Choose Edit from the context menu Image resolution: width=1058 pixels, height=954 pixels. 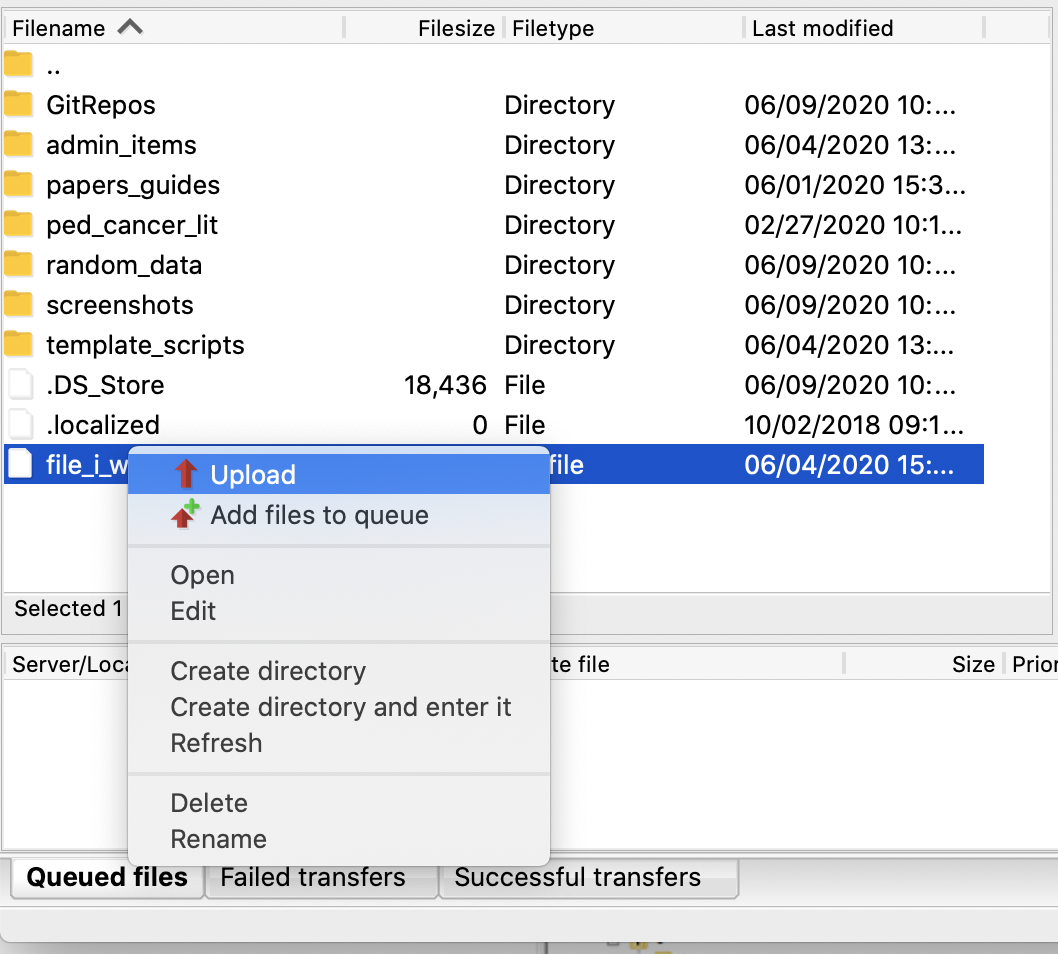[x=194, y=611]
